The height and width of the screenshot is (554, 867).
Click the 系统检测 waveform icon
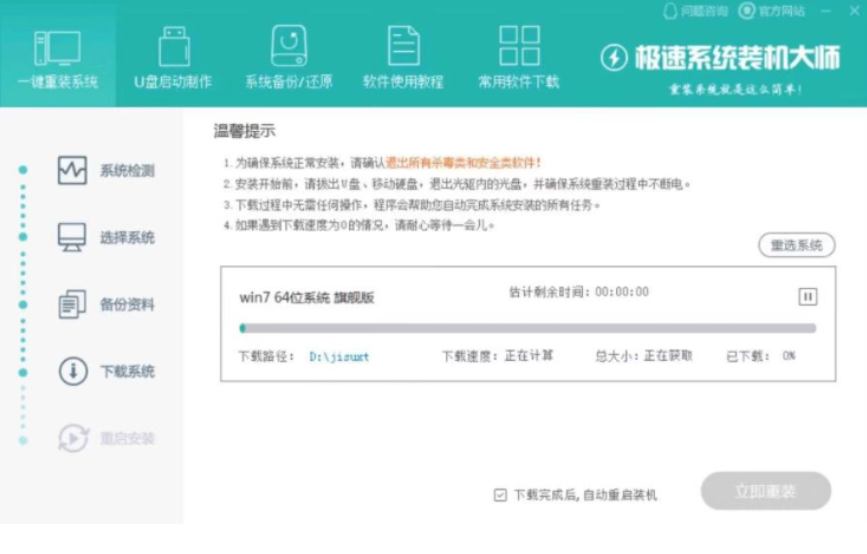tap(73, 171)
